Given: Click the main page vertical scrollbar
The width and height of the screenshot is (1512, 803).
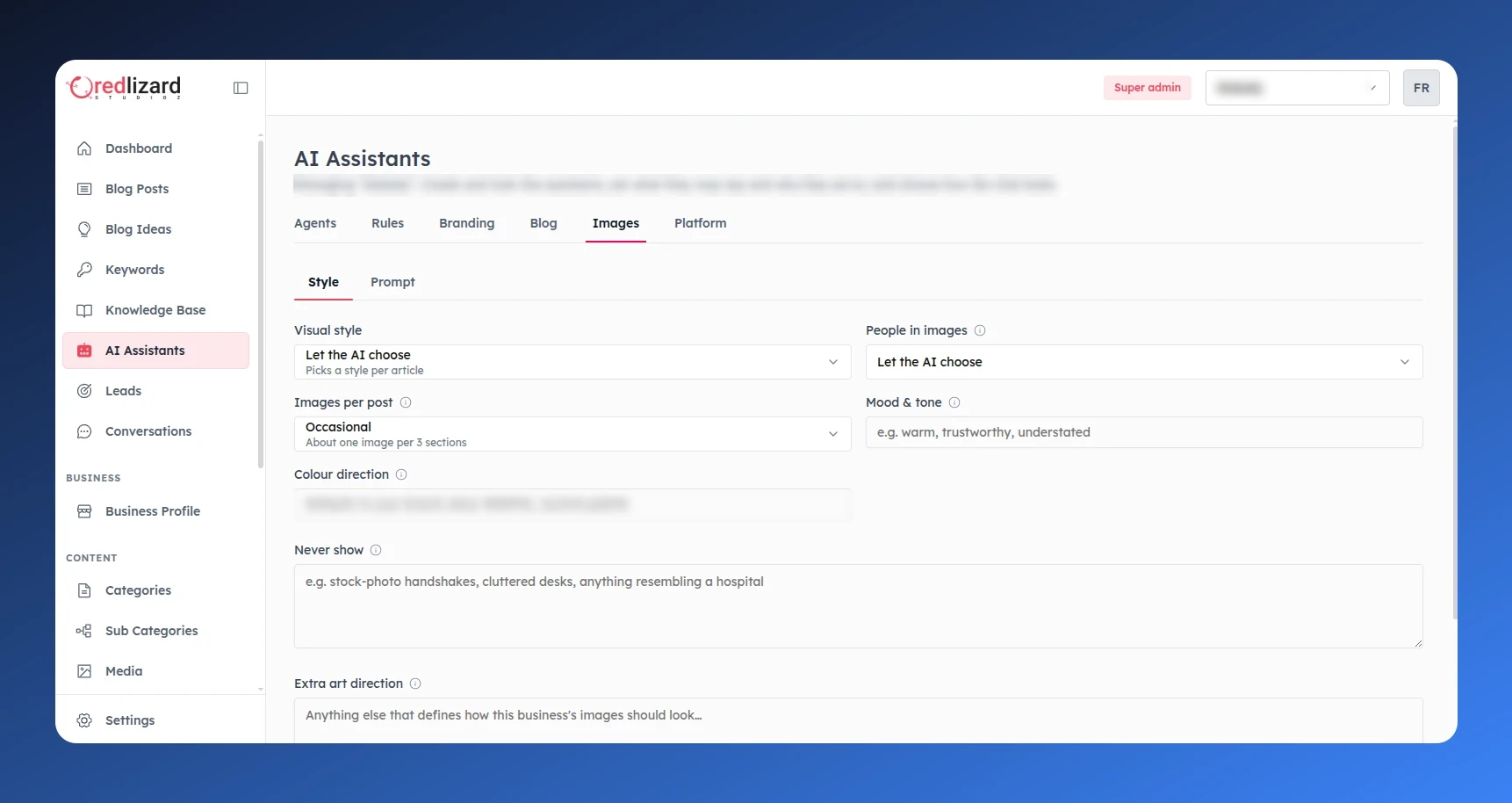Looking at the screenshot, I should pos(1455,373).
